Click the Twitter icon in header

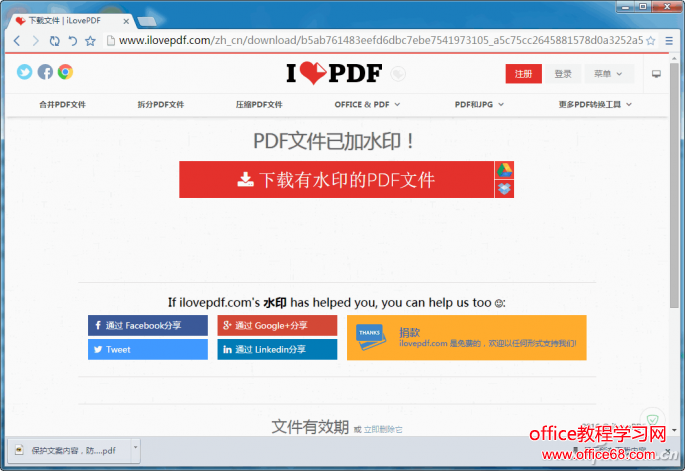(x=24, y=72)
